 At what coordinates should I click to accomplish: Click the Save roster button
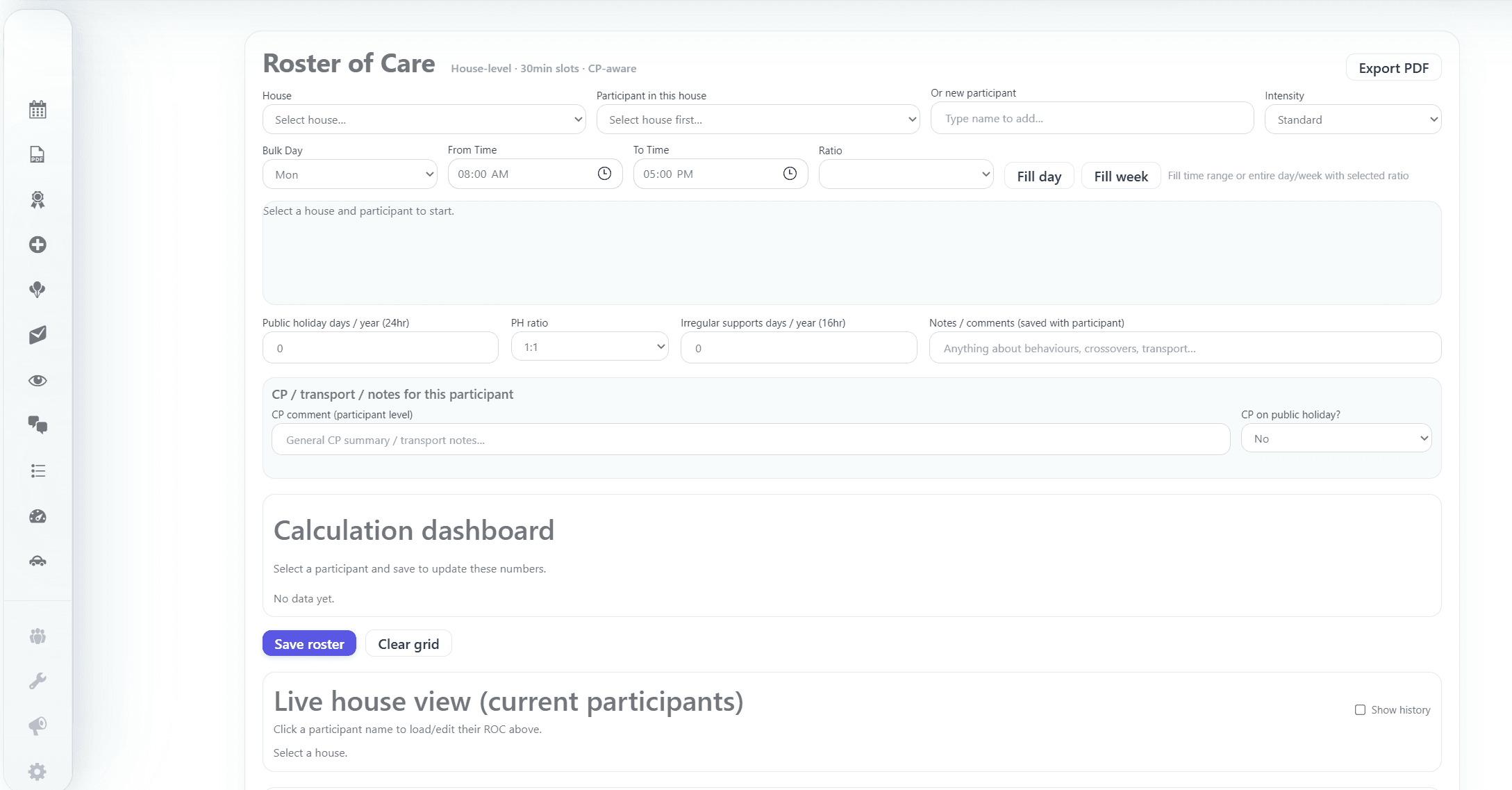pyautogui.click(x=309, y=644)
